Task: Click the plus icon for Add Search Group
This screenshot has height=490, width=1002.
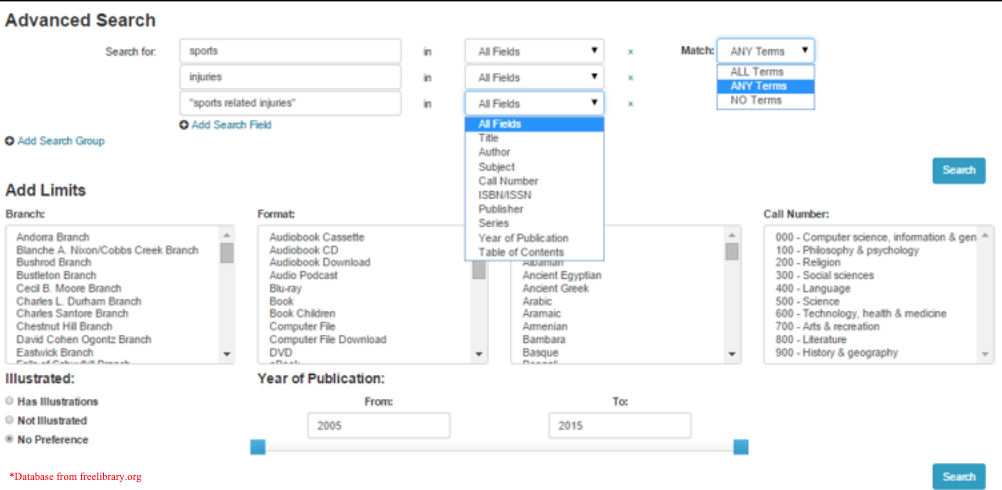Action: point(10,141)
